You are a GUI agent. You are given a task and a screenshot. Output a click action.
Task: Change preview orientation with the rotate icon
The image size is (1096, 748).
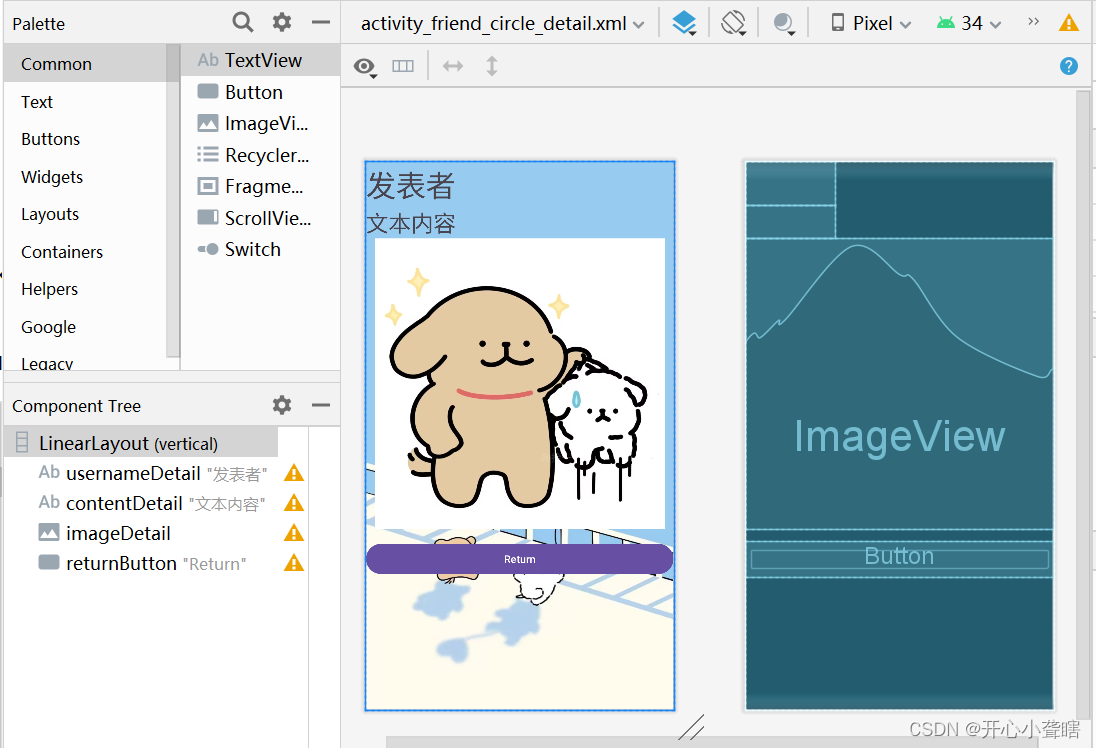pyautogui.click(x=733, y=23)
